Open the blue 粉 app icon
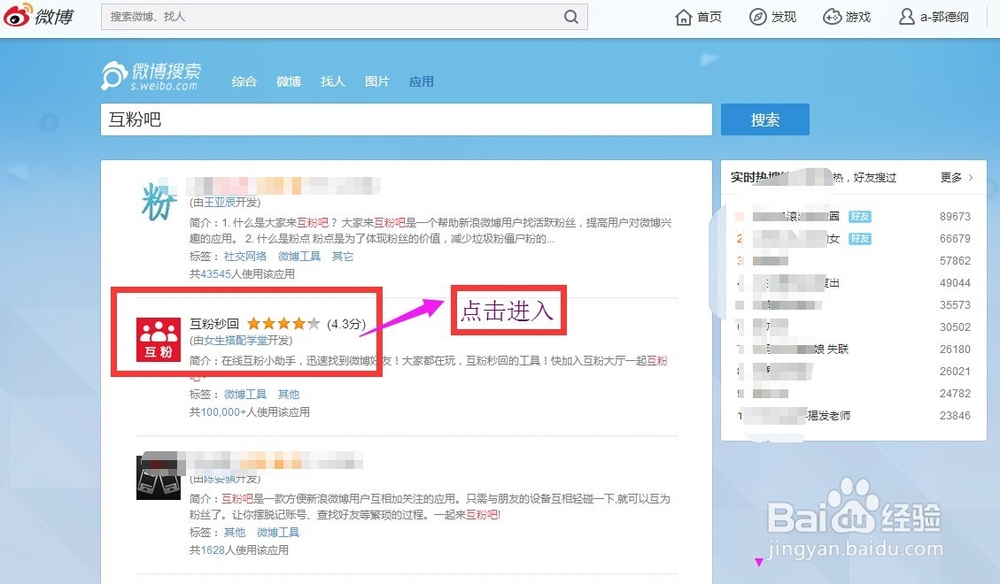The image size is (1000, 584). (x=158, y=201)
